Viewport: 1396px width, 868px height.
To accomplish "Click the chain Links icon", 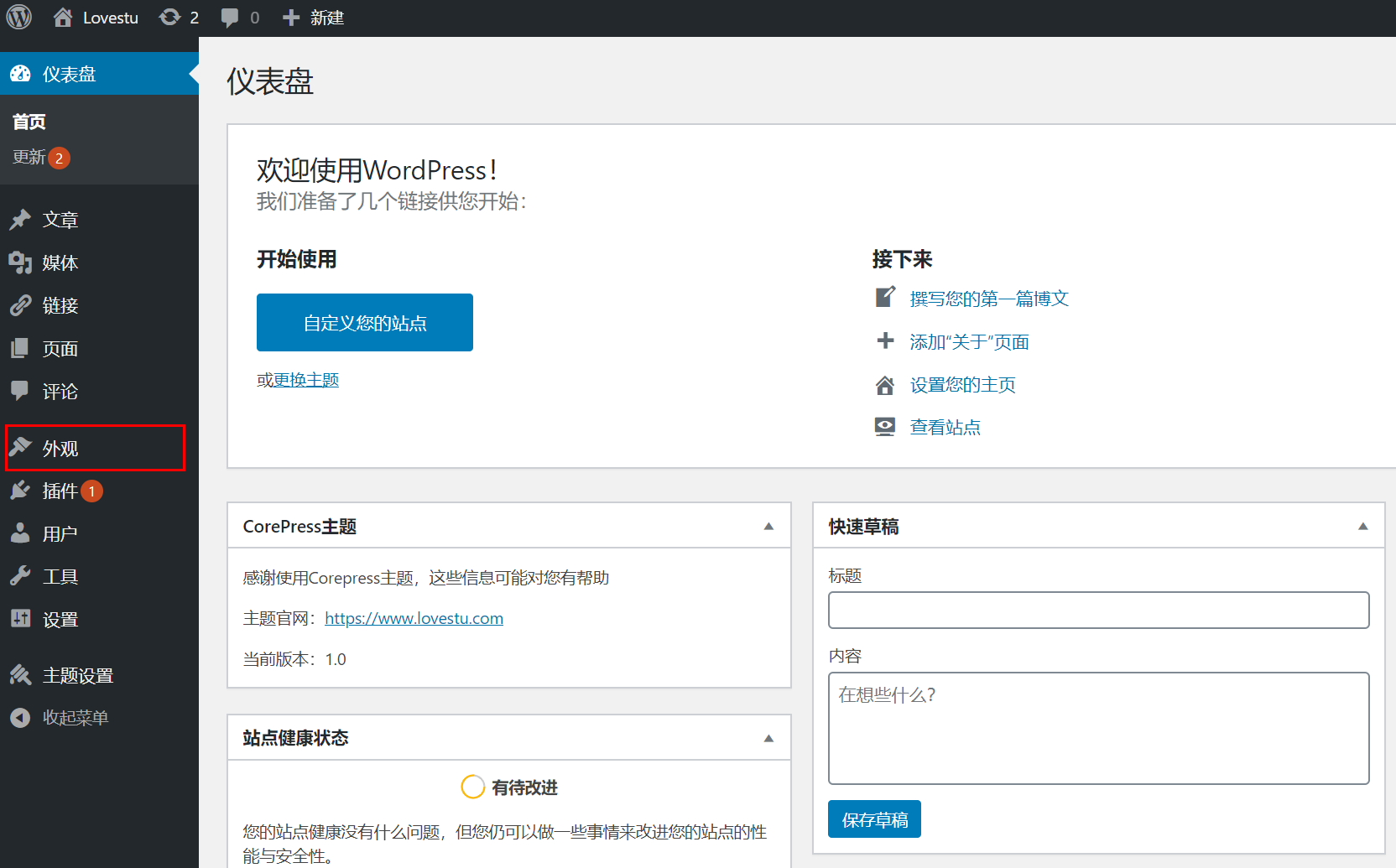I will [20, 305].
